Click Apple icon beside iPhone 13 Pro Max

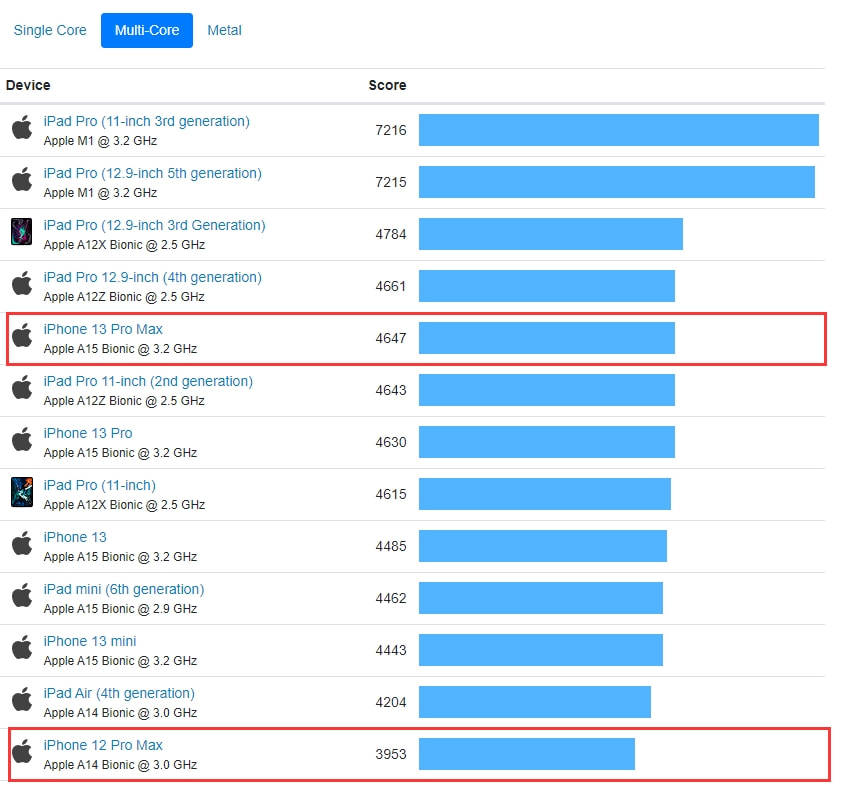point(22,335)
